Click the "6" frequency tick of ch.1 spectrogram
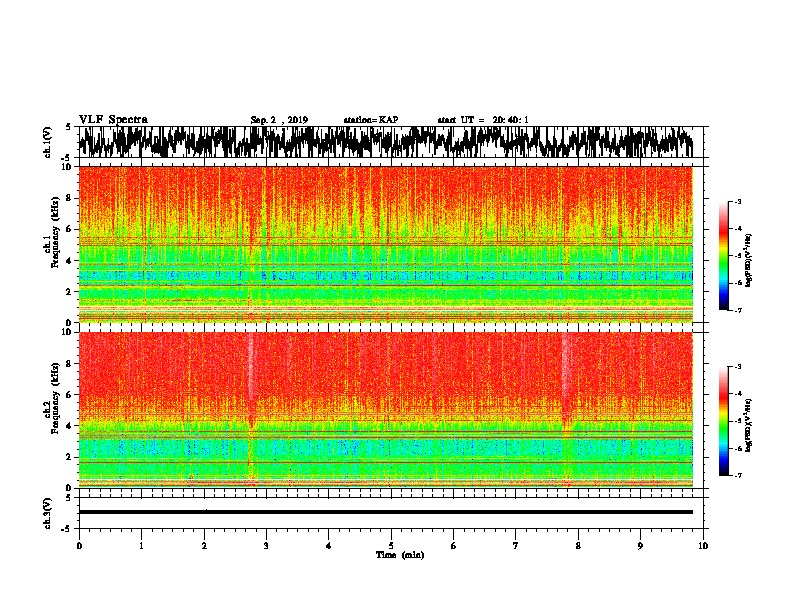Image resolution: width=792 pixels, height=612 pixels. [x=71, y=229]
